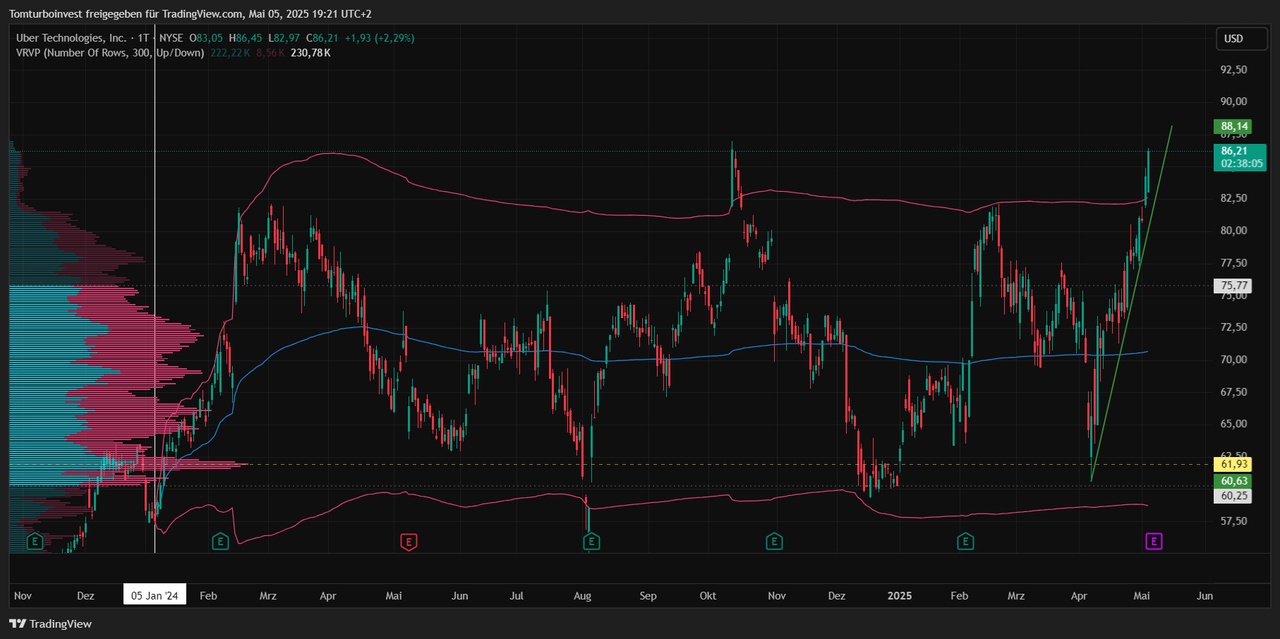Click the green earnings marker above Feb 2024
The width and height of the screenshot is (1280, 639).
220,541
